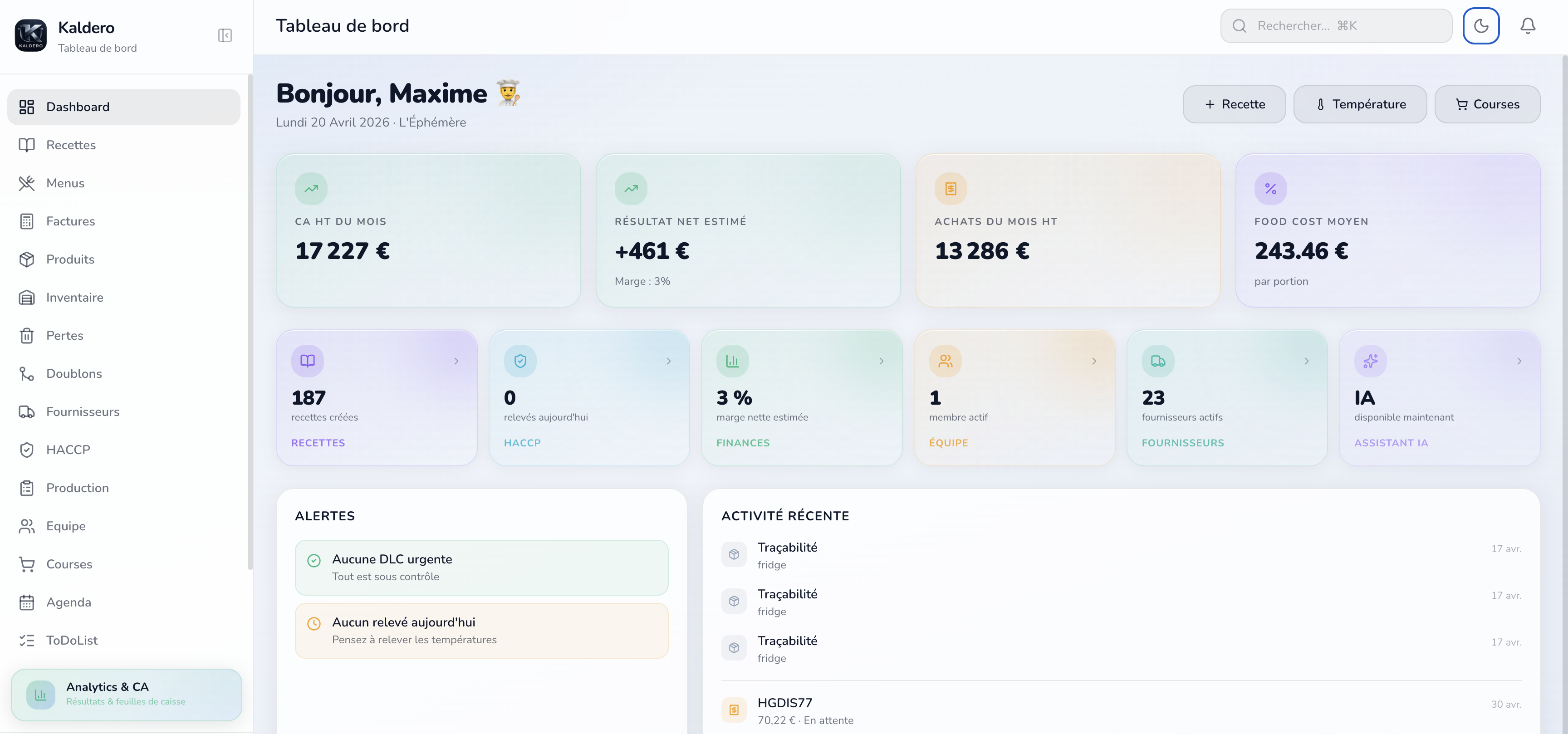Image resolution: width=1568 pixels, height=734 pixels.
Task: Select the Fournisseurs truck icon
Action: pos(27,411)
